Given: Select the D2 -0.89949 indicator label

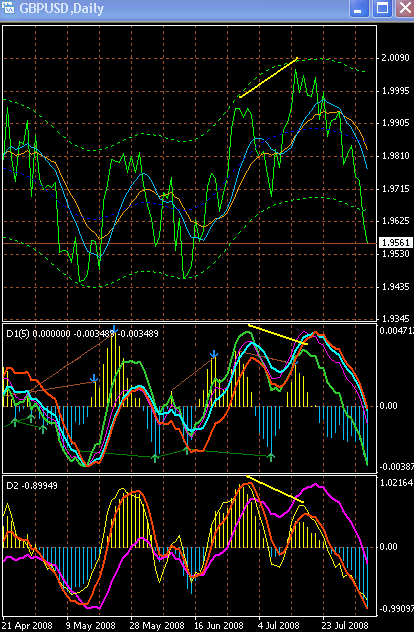Looking at the screenshot, I should [x=32, y=485].
